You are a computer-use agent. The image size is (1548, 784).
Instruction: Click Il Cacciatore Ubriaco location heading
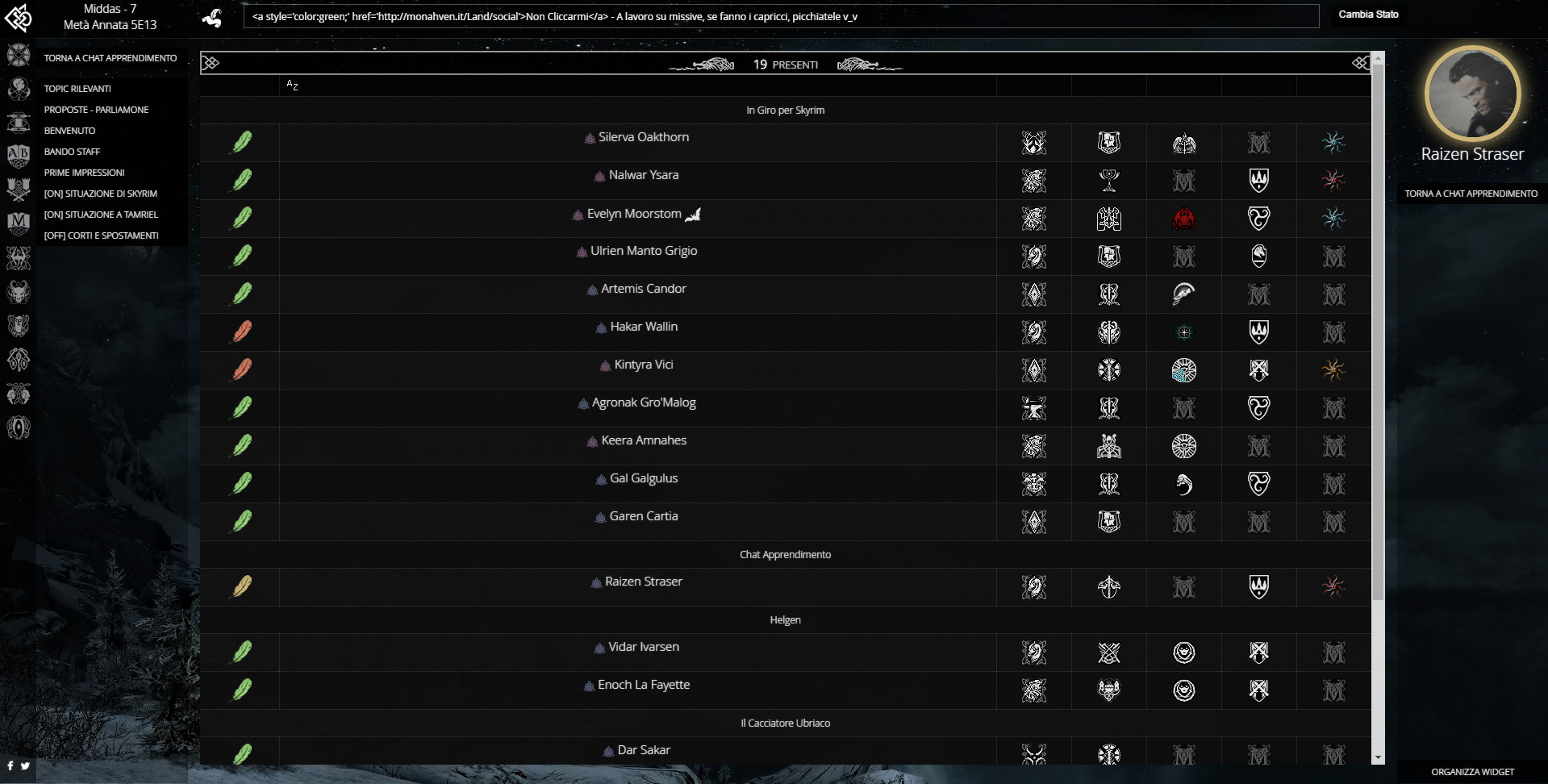pyautogui.click(x=785, y=724)
